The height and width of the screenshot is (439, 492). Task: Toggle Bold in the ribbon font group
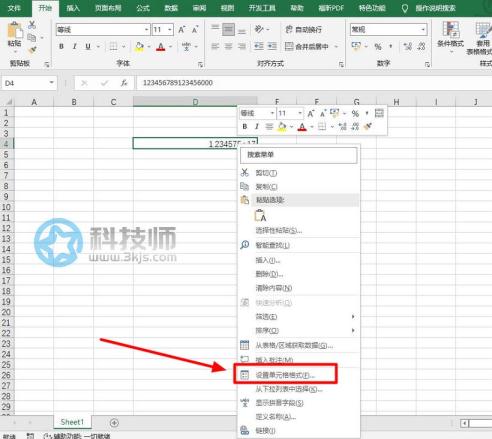pos(61,46)
